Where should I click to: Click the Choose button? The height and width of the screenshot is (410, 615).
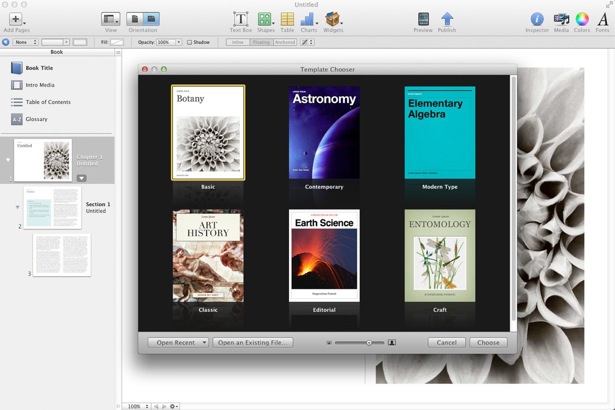pyautogui.click(x=488, y=342)
